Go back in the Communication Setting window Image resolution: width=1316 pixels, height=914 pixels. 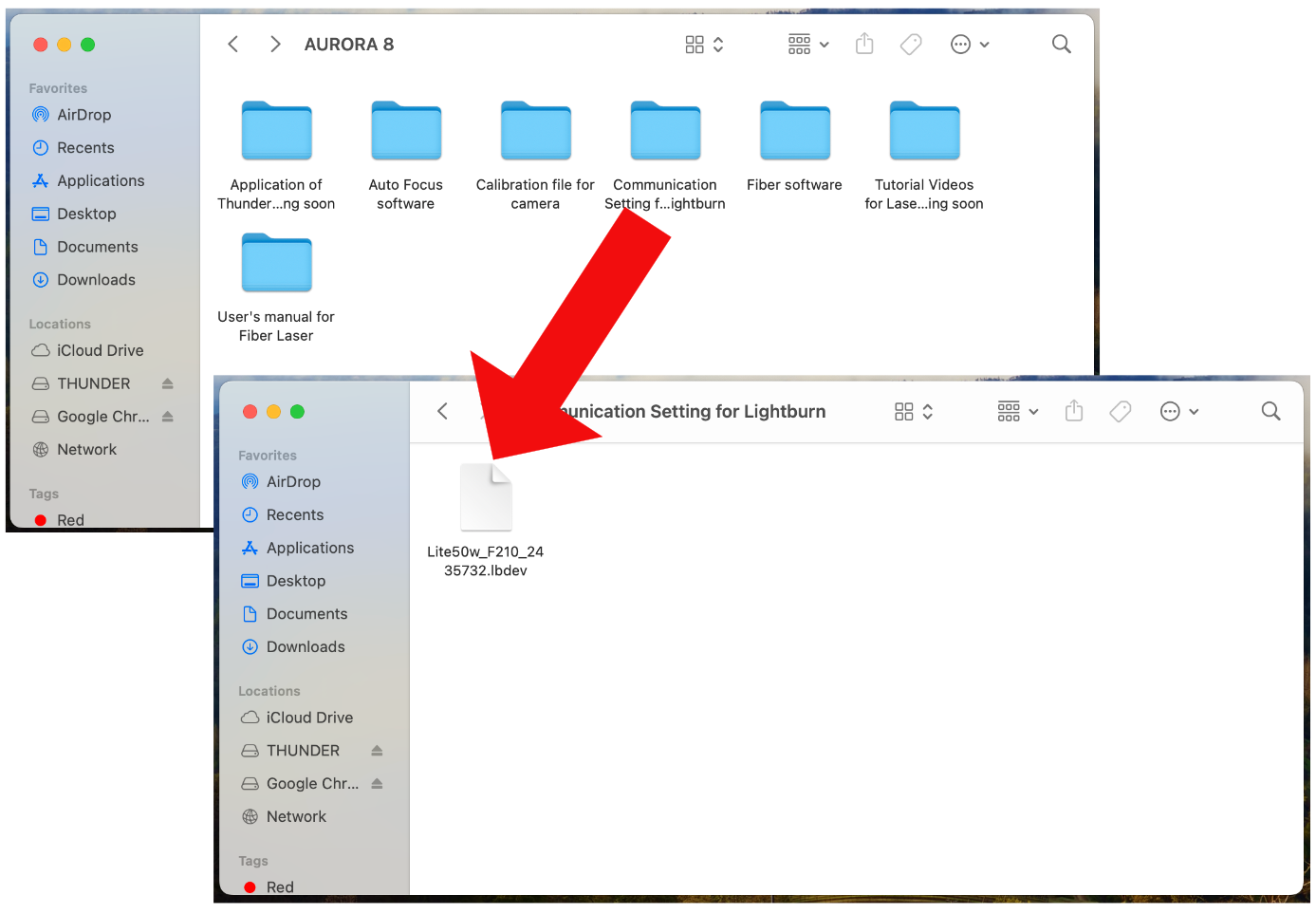pos(443,411)
